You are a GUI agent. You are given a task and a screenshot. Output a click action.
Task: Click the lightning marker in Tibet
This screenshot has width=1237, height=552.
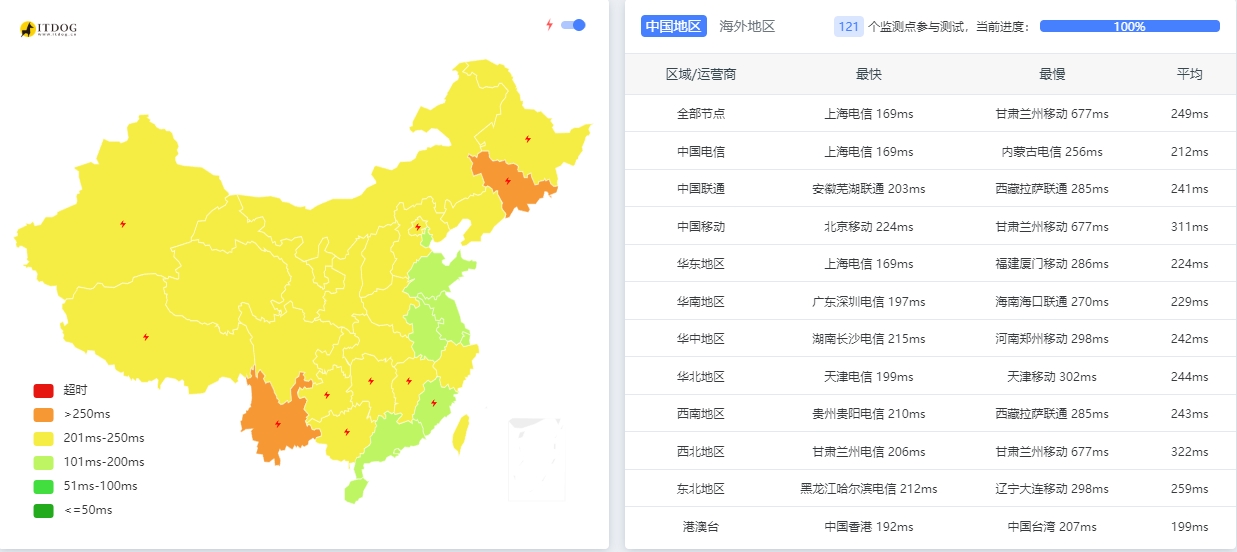point(147,337)
